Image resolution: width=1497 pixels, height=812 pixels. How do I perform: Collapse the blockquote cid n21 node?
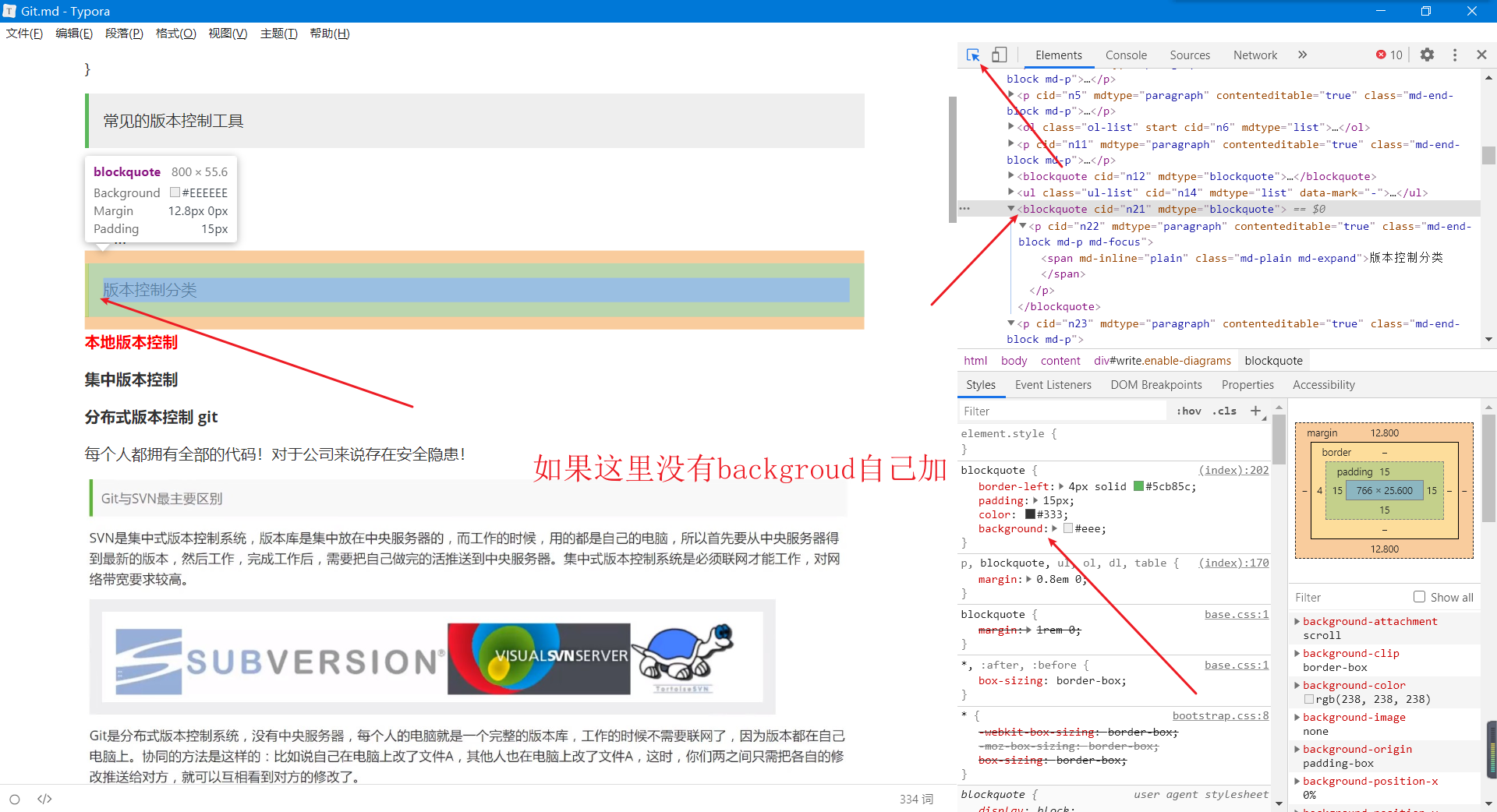coord(1010,209)
